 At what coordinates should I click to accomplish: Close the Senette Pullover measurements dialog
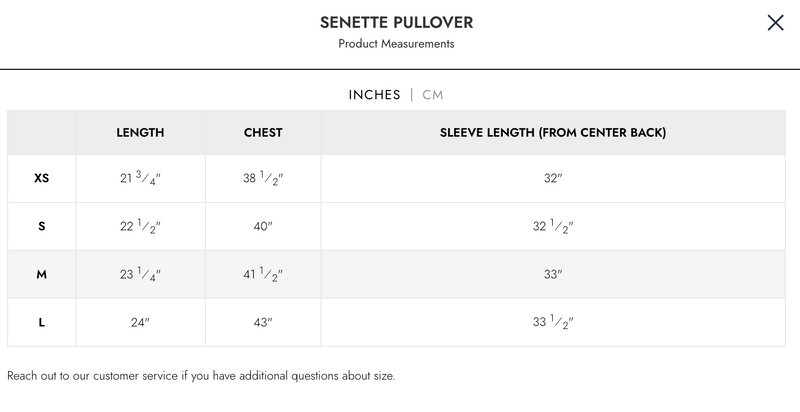pyautogui.click(x=775, y=23)
